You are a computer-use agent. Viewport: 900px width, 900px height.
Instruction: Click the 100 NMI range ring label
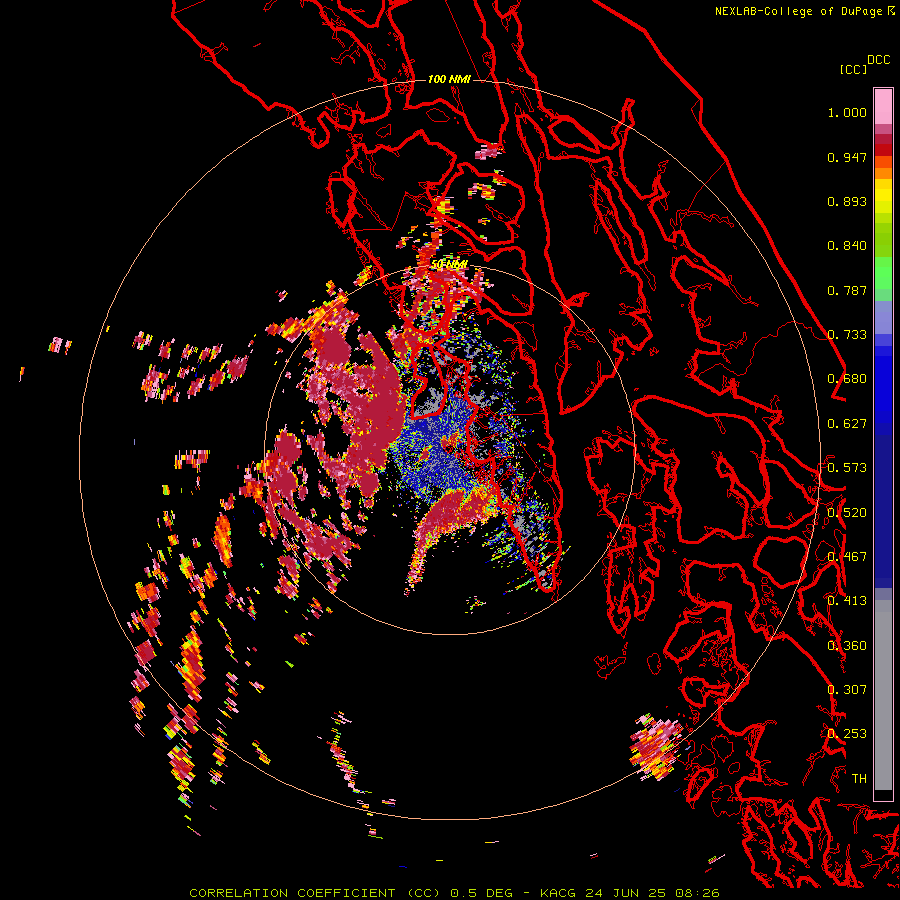pos(449,79)
